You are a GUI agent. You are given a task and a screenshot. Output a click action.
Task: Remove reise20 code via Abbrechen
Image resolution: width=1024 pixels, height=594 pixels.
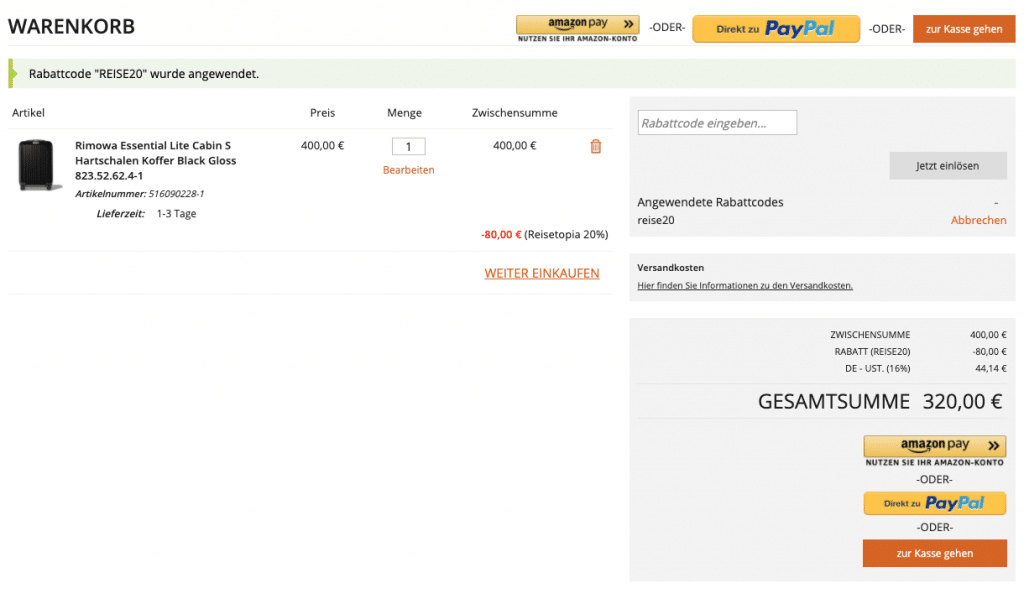pos(978,220)
